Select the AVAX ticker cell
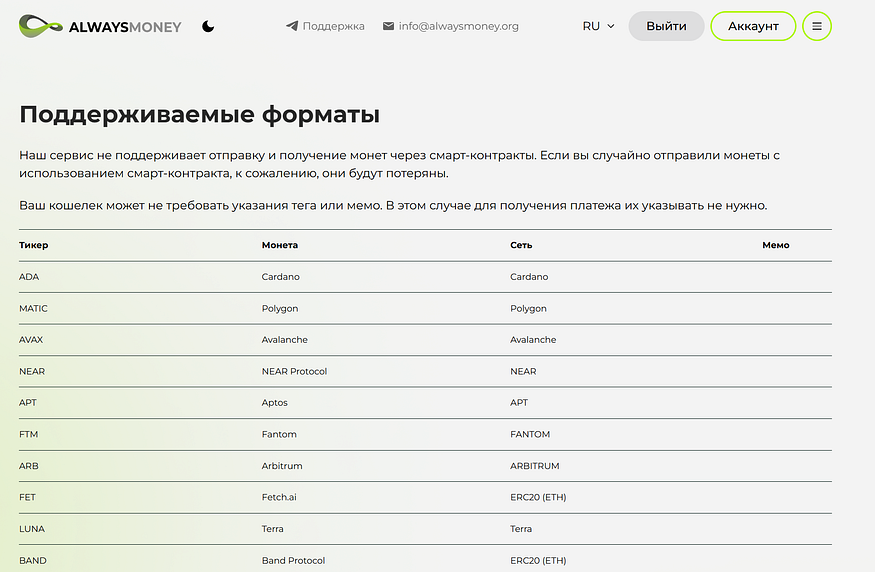This screenshot has height=572, width=875. pyautogui.click(x=31, y=339)
